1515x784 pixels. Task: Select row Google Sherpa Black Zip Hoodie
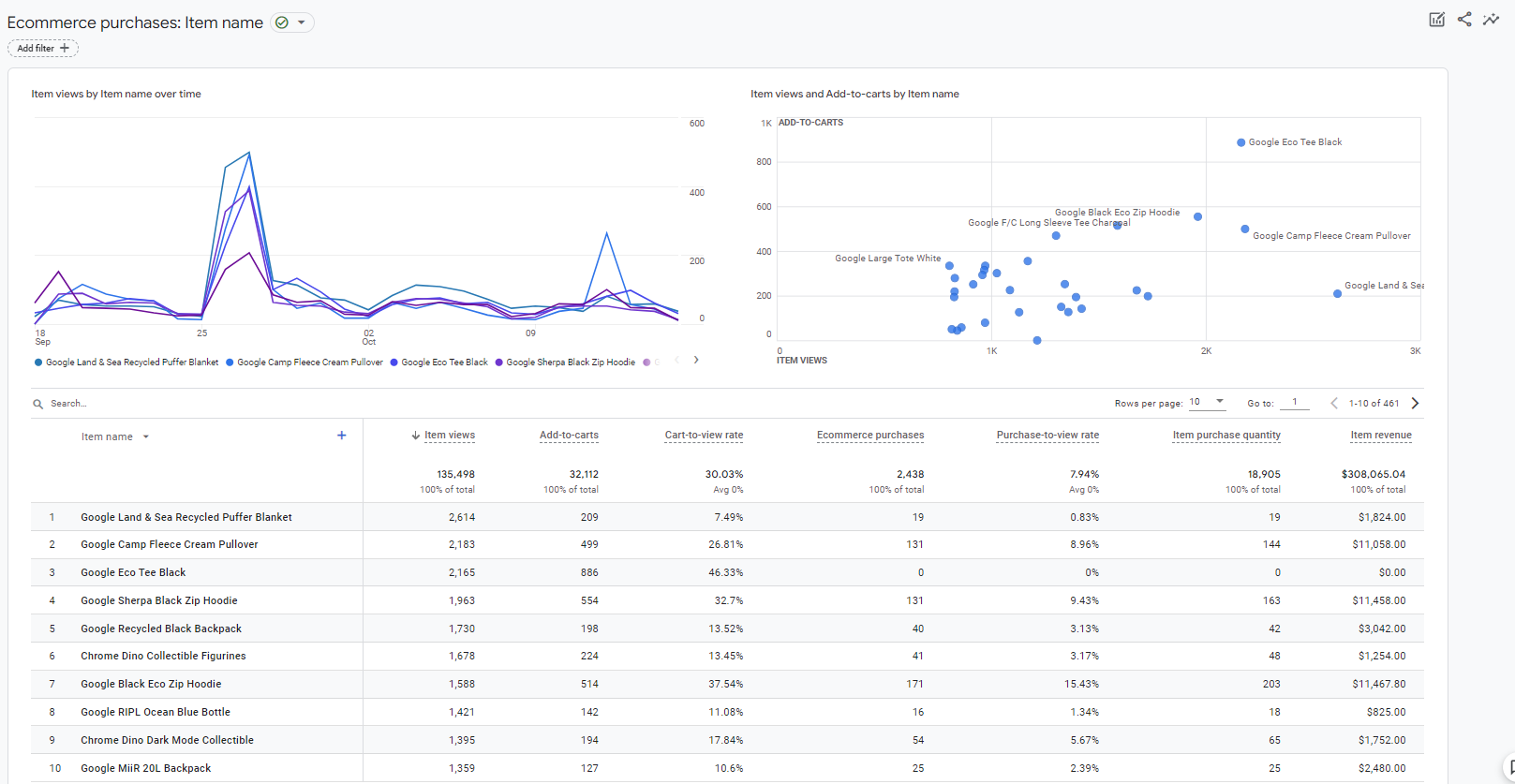(727, 600)
